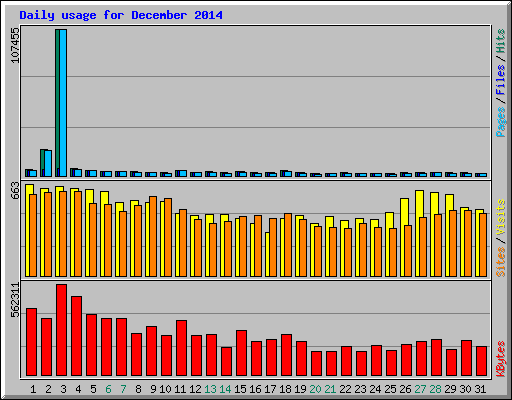
Task: Click x-axis day label 18
Action: point(285,389)
